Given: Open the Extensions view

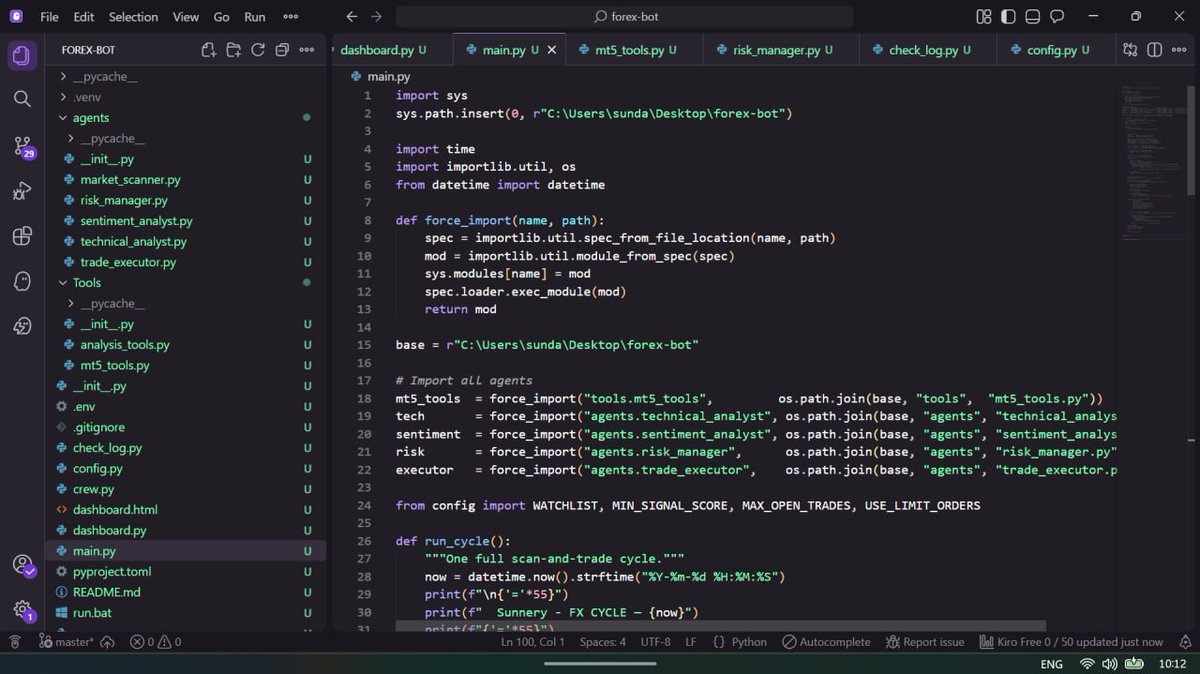Looking at the screenshot, I should (x=22, y=237).
